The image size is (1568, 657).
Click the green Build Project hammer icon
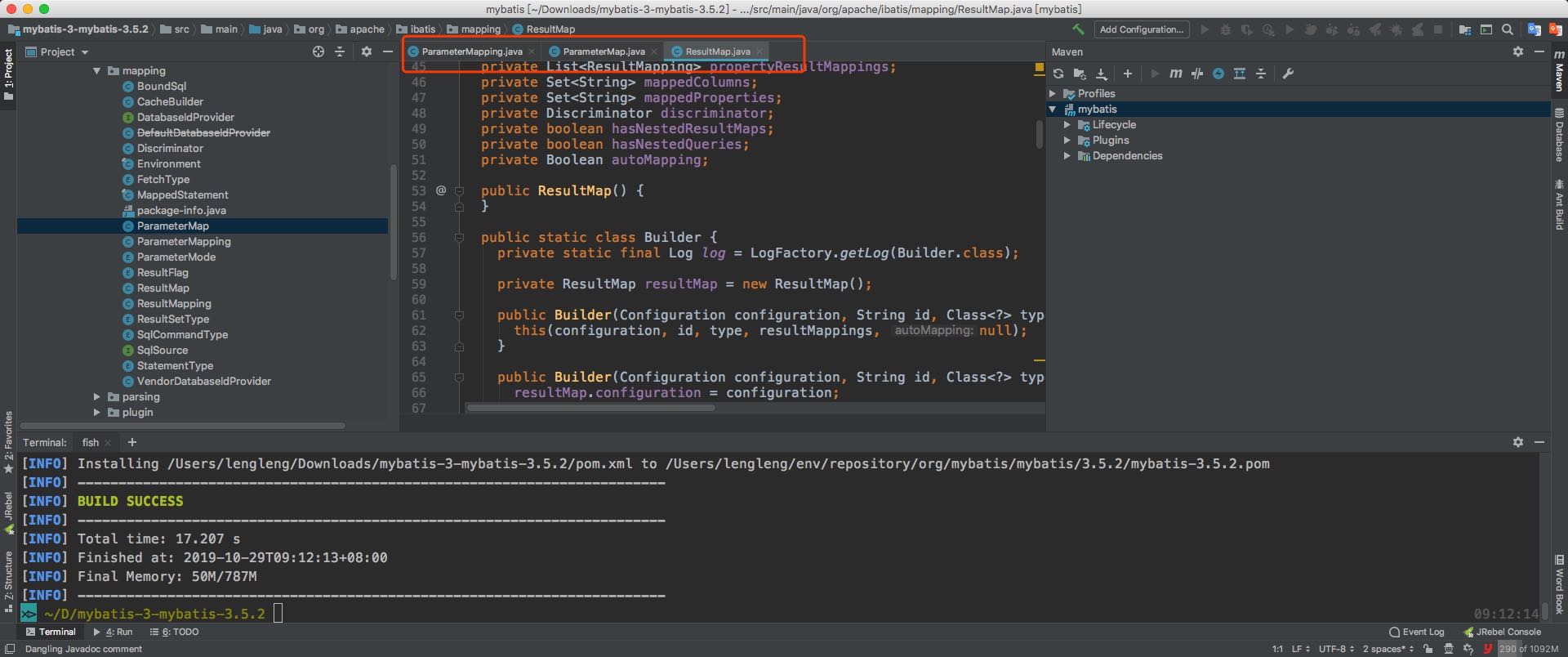click(x=1079, y=29)
